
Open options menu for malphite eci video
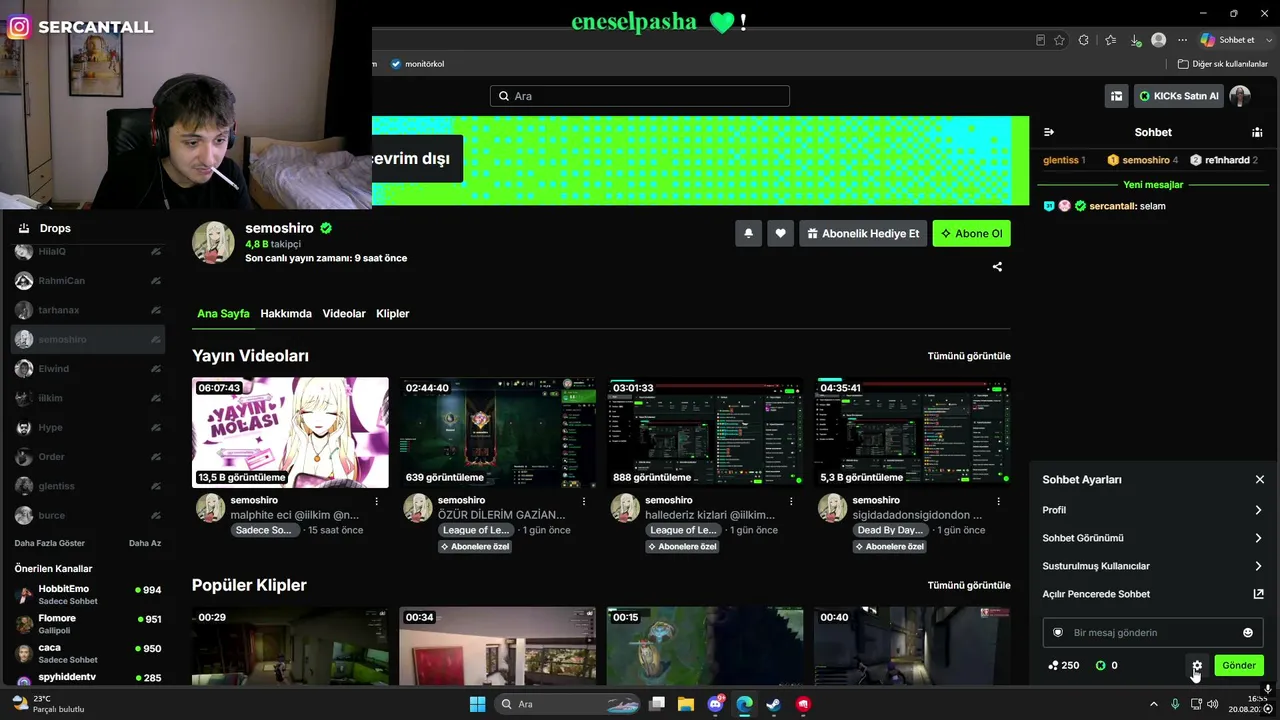click(377, 501)
